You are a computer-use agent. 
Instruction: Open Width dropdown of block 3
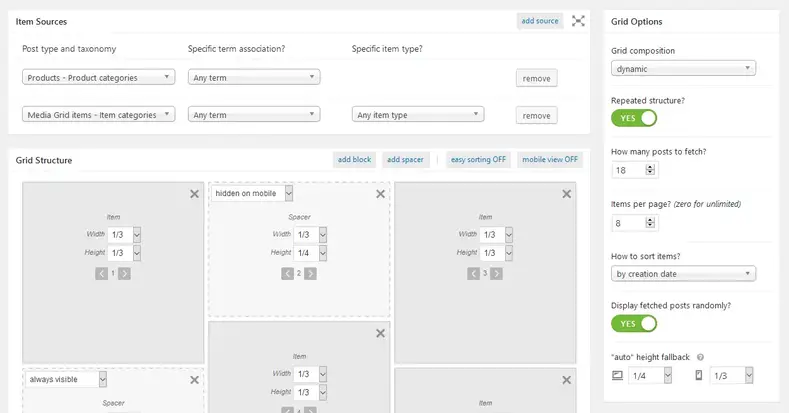coord(496,234)
